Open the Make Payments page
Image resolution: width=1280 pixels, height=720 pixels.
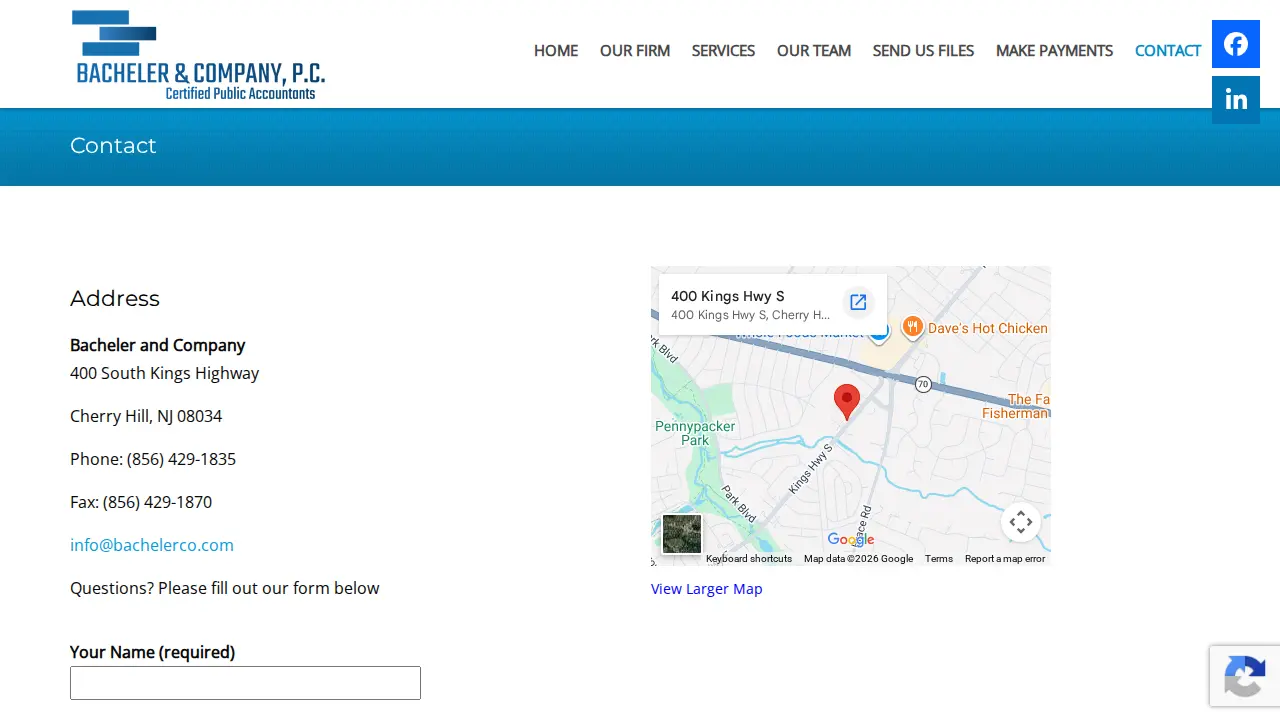(x=1054, y=50)
